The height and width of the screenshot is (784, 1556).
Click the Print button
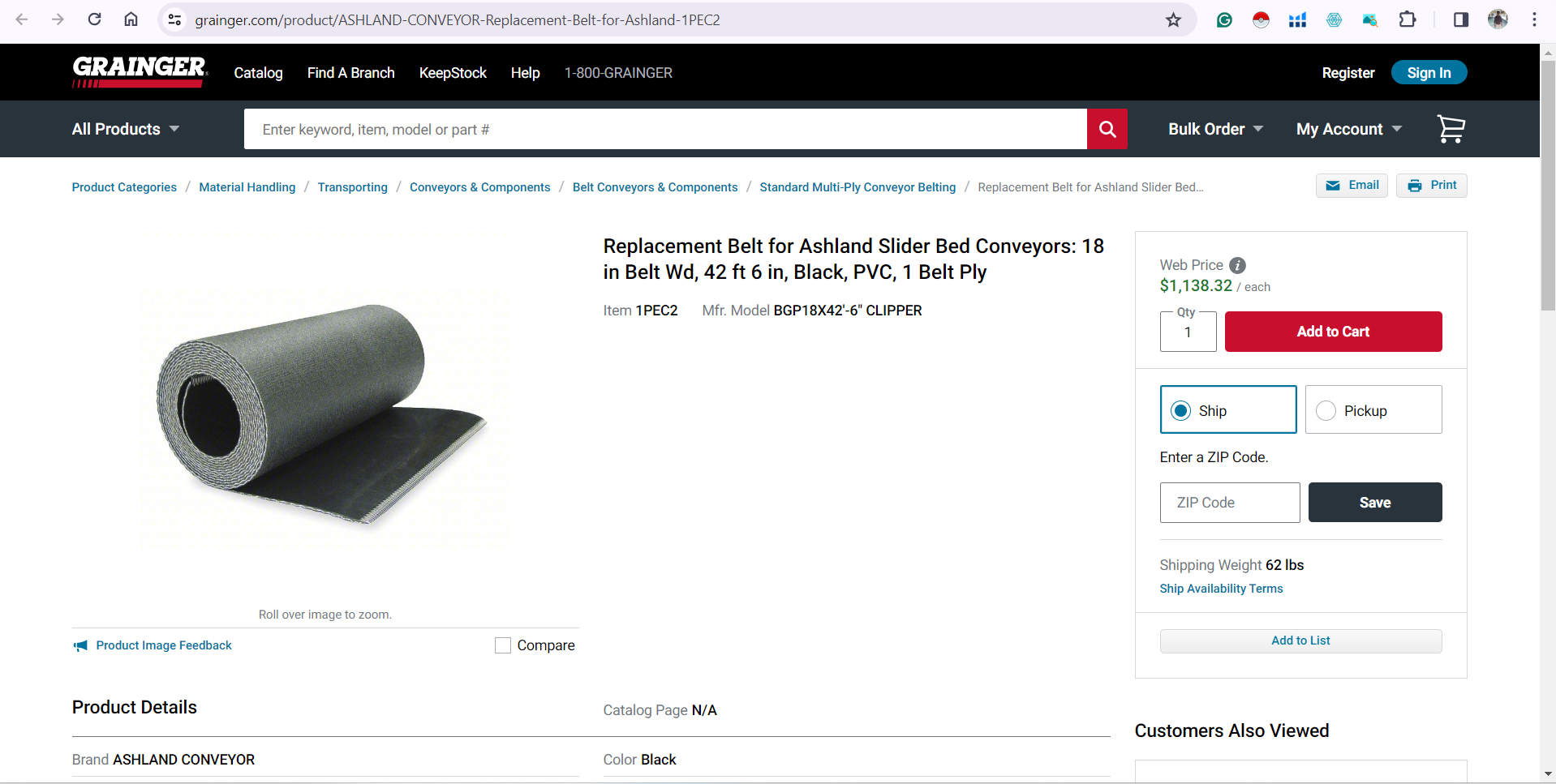(x=1431, y=186)
